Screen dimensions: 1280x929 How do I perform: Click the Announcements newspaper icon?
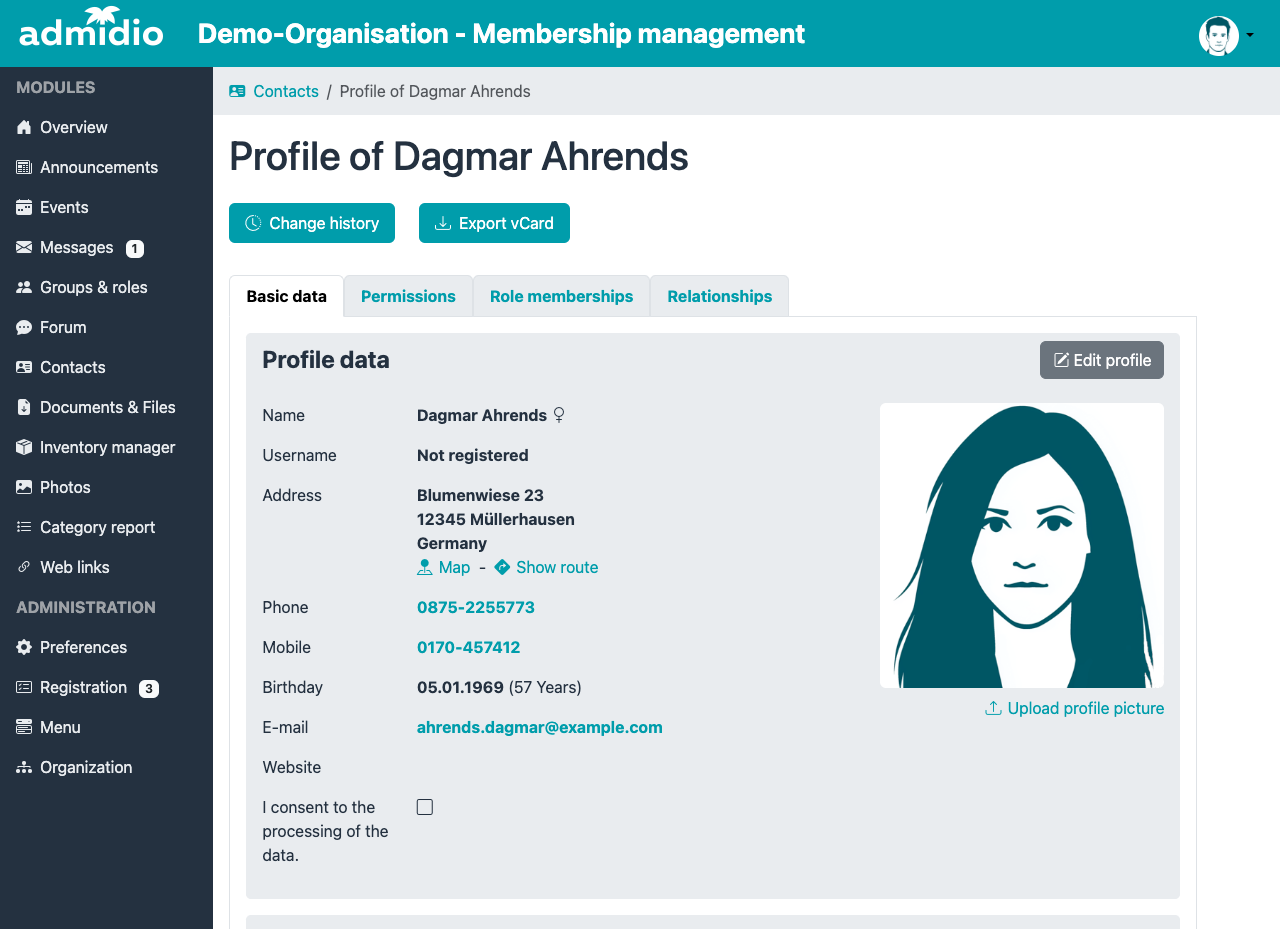coord(24,167)
